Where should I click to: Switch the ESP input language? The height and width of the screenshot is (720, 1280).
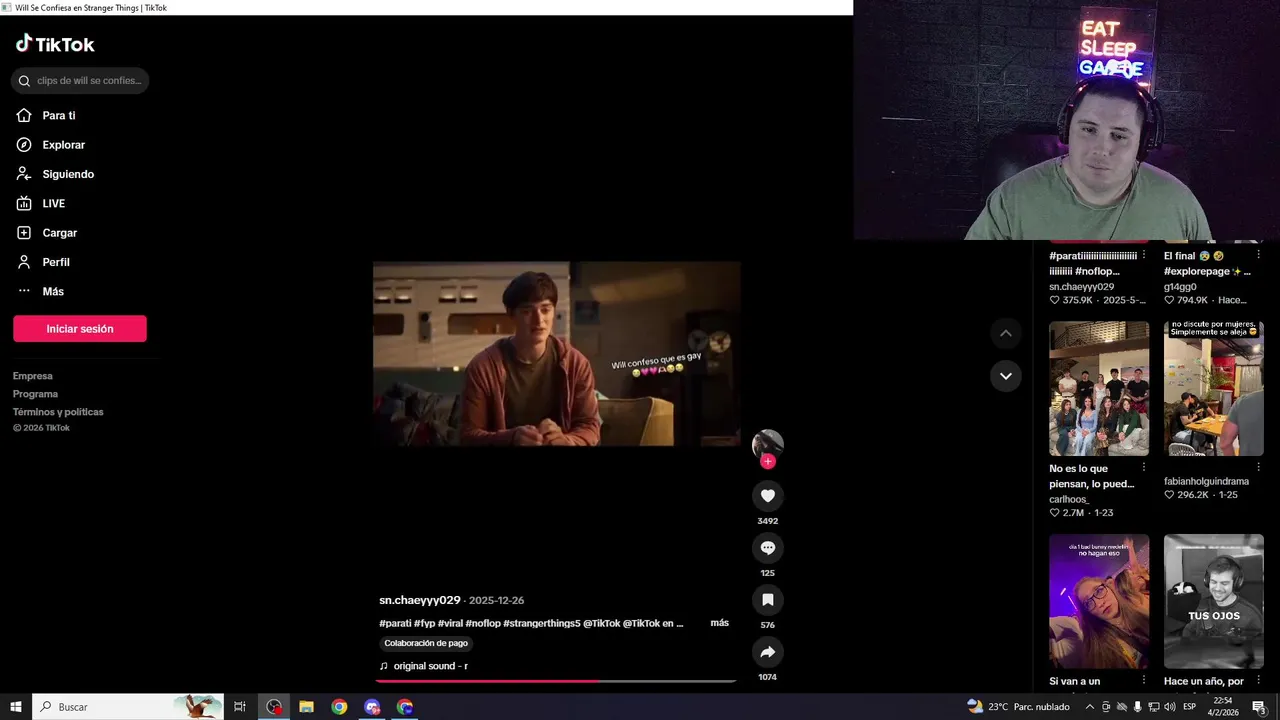1190,707
